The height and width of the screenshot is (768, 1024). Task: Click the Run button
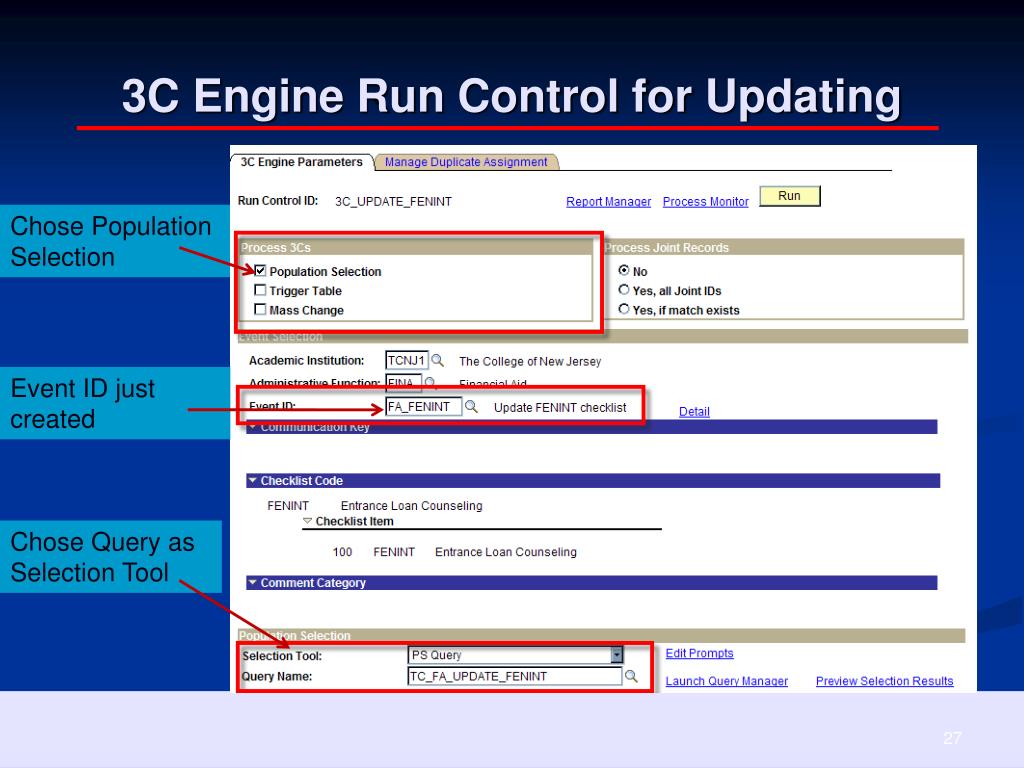point(790,196)
